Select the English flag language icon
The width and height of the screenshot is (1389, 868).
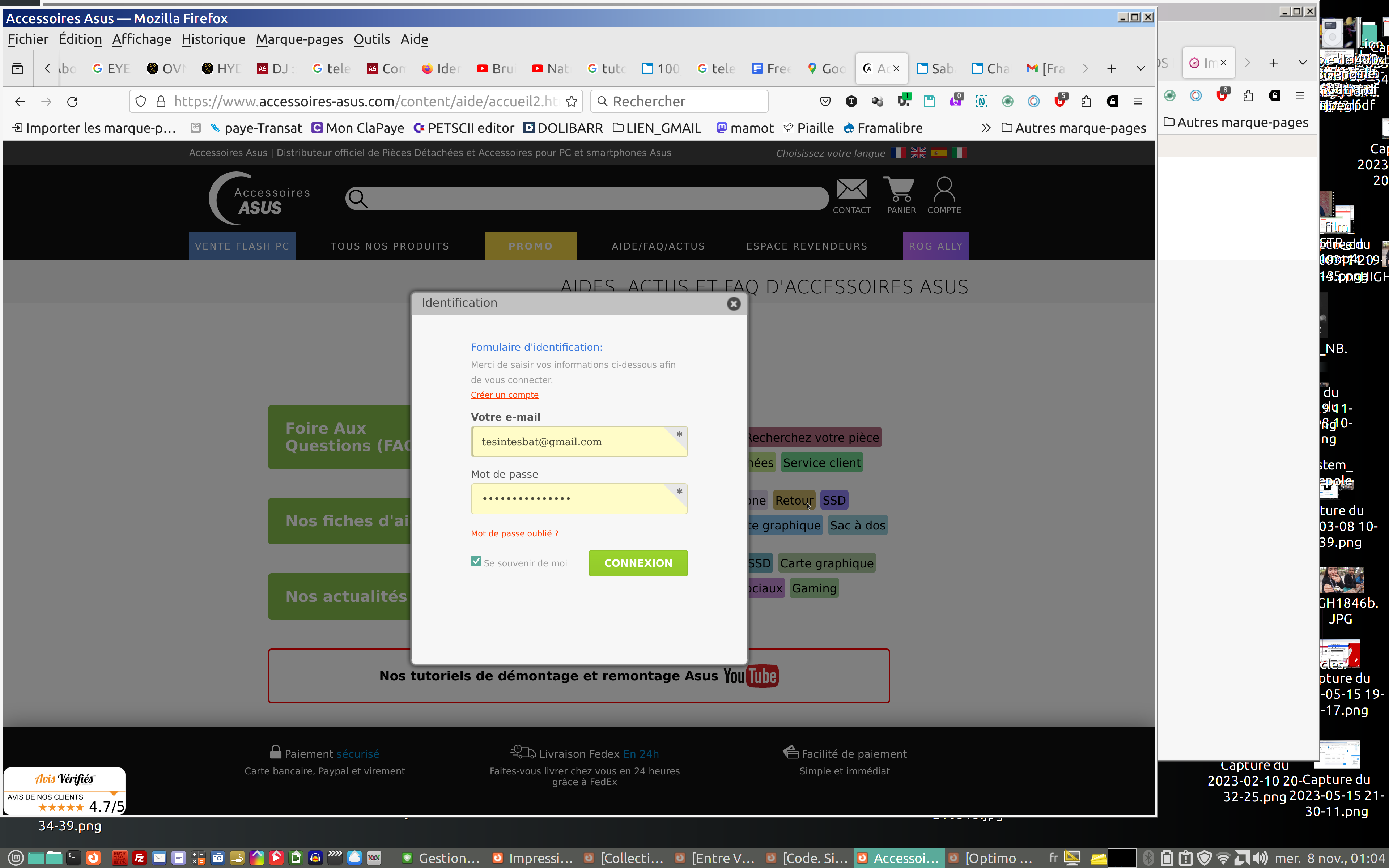pos(918,153)
